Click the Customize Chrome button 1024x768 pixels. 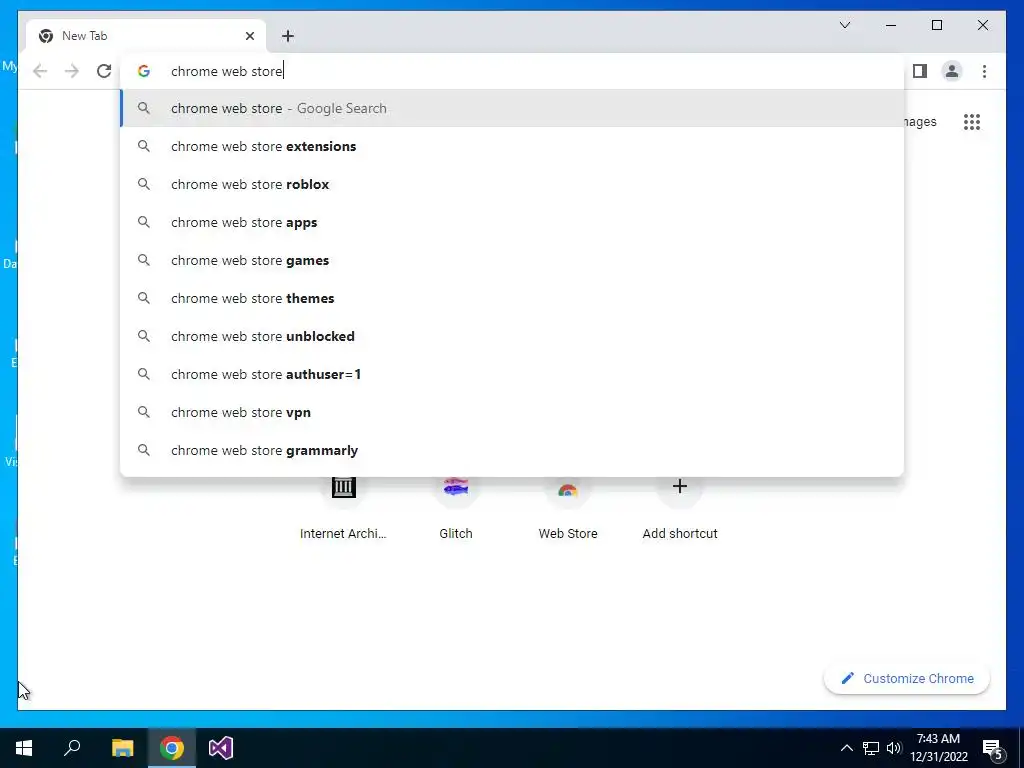click(x=907, y=679)
